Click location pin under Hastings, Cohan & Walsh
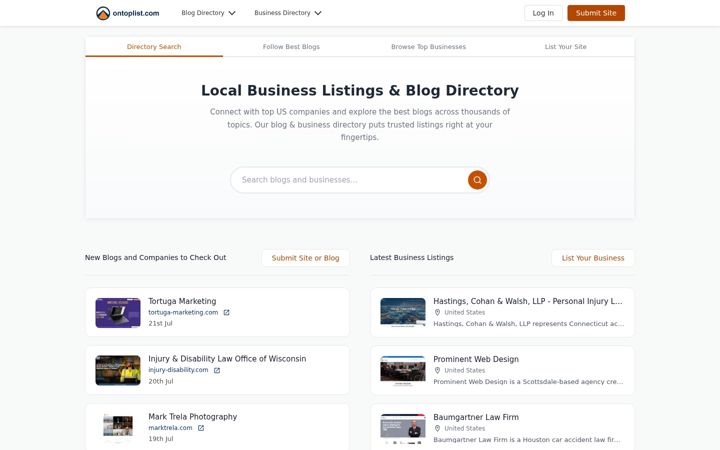This screenshot has width=720, height=450. coord(437,312)
